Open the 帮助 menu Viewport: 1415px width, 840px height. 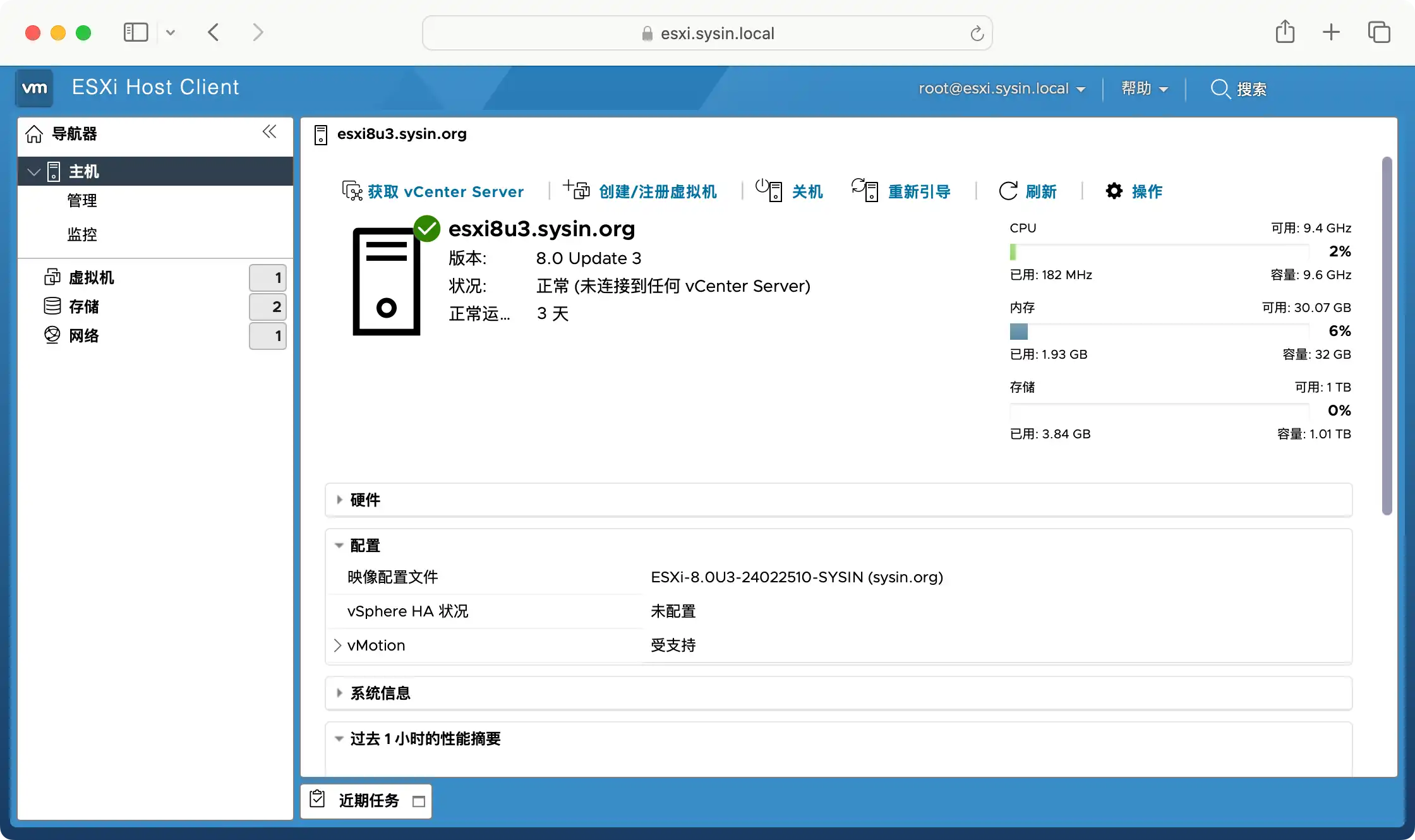click(1143, 88)
